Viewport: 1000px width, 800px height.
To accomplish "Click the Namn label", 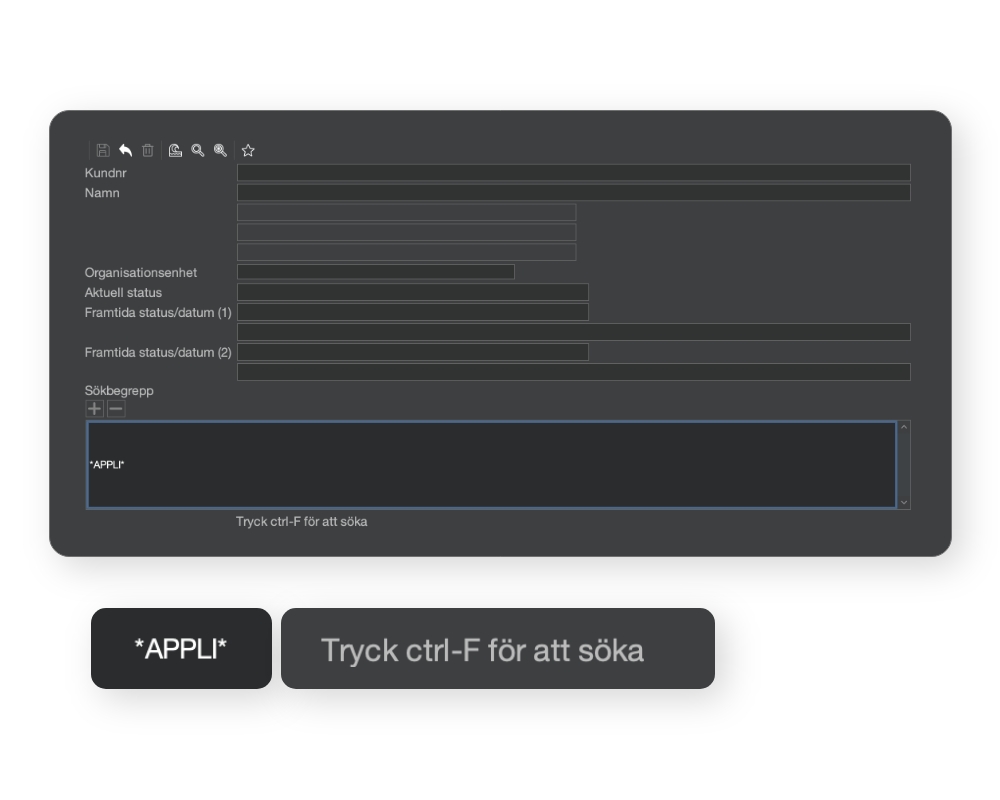I will pos(102,193).
